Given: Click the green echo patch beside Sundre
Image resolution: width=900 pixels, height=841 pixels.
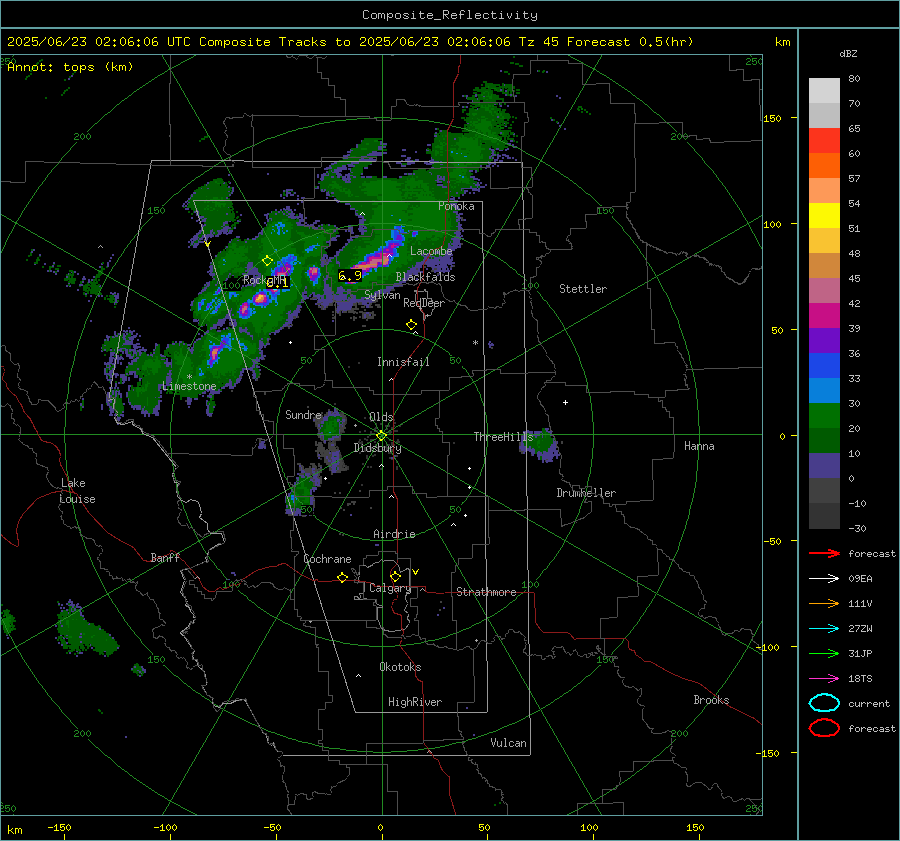Looking at the screenshot, I should pyautogui.click(x=331, y=428).
